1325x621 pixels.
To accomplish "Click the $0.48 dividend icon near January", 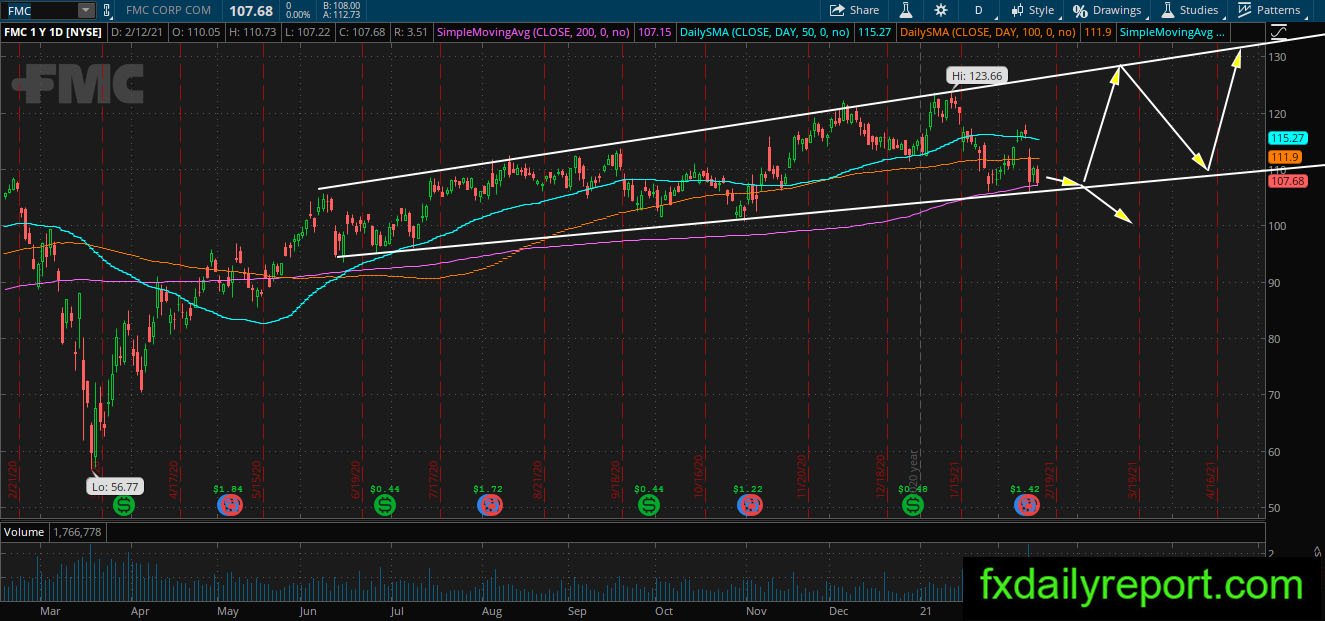I will [912, 505].
